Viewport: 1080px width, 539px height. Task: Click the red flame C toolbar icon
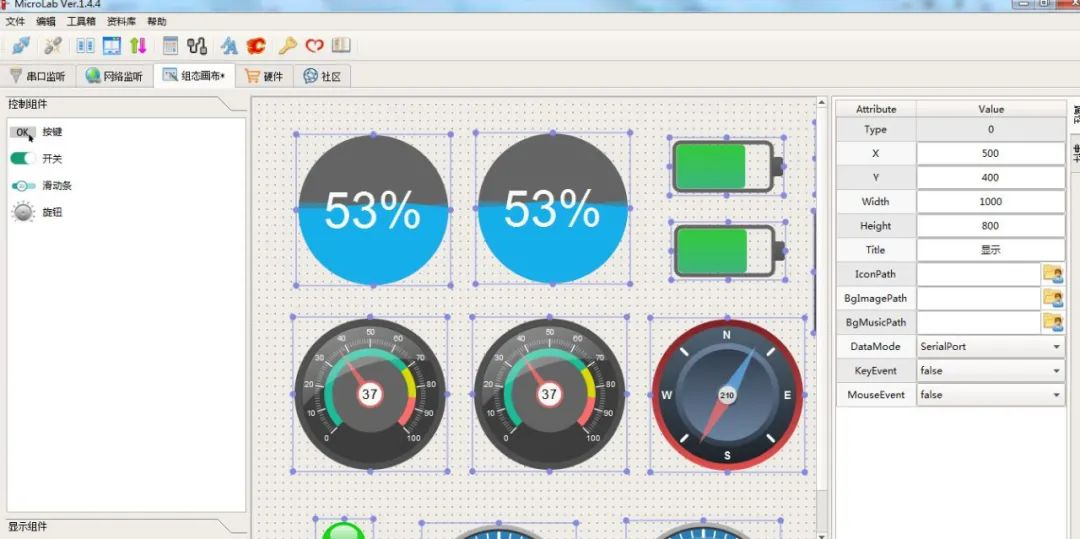tap(256, 46)
